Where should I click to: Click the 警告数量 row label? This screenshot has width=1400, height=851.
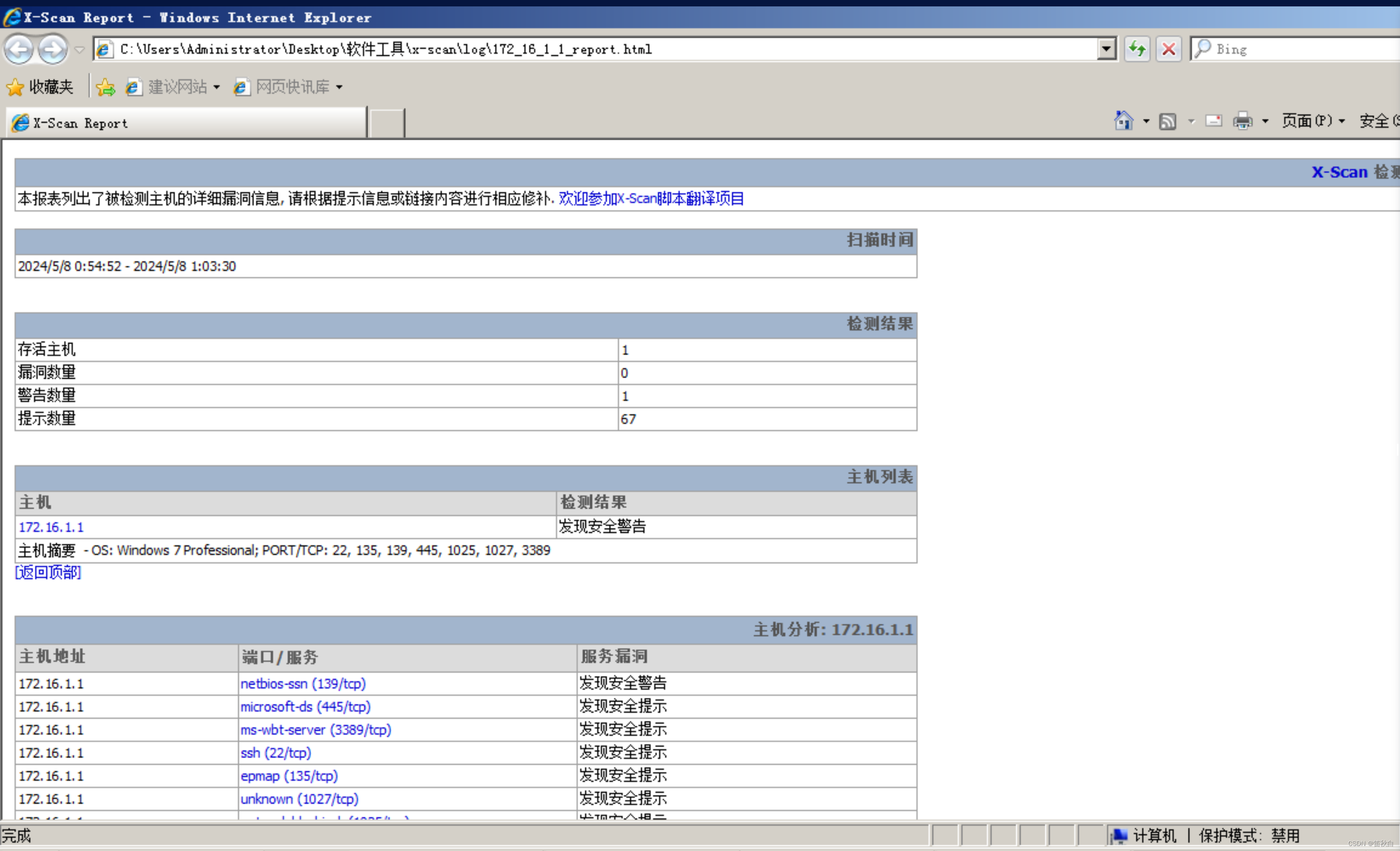(x=47, y=396)
